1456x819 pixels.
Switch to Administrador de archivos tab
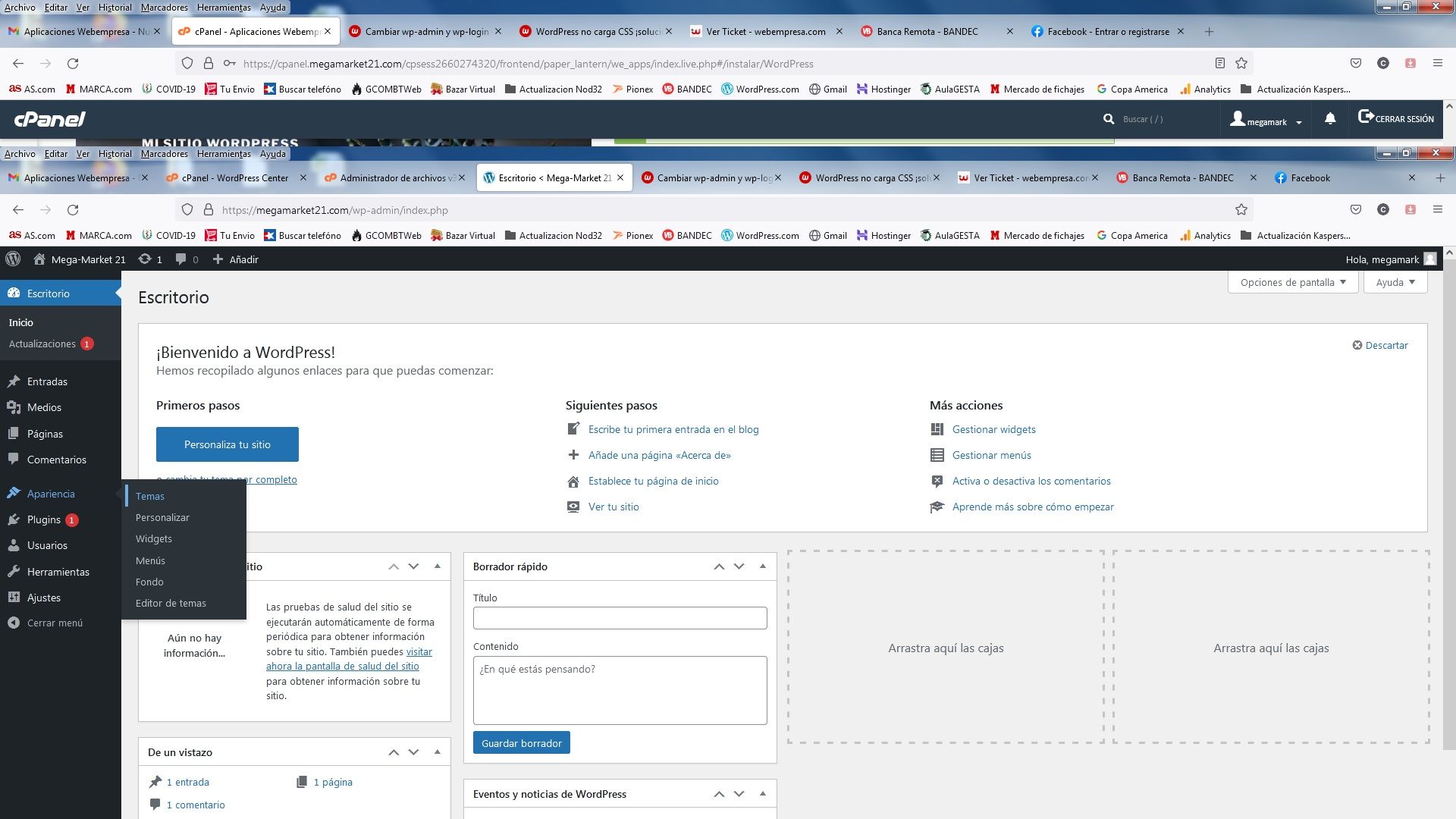pos(394,178)
